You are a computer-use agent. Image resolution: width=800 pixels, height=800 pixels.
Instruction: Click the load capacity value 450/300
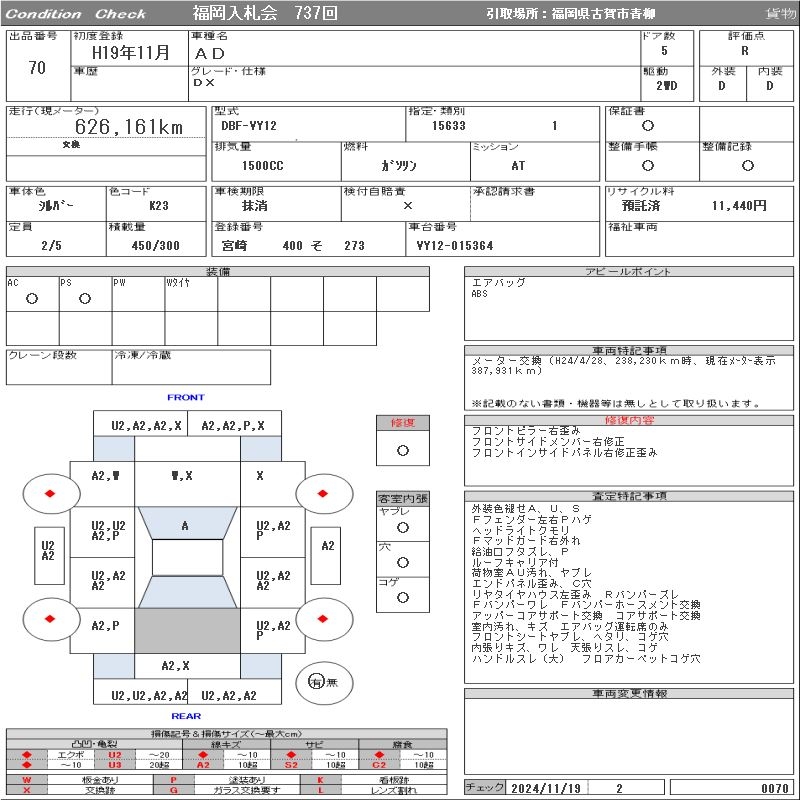click(x=156, y=246)
